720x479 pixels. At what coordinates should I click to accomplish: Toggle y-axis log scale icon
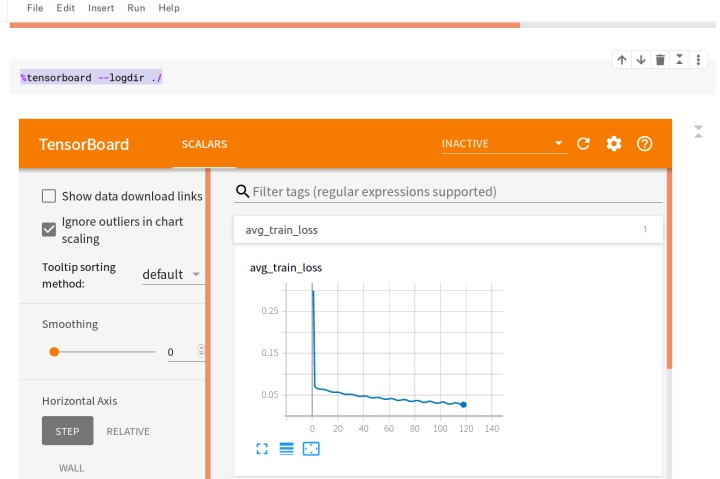point(287,449)
